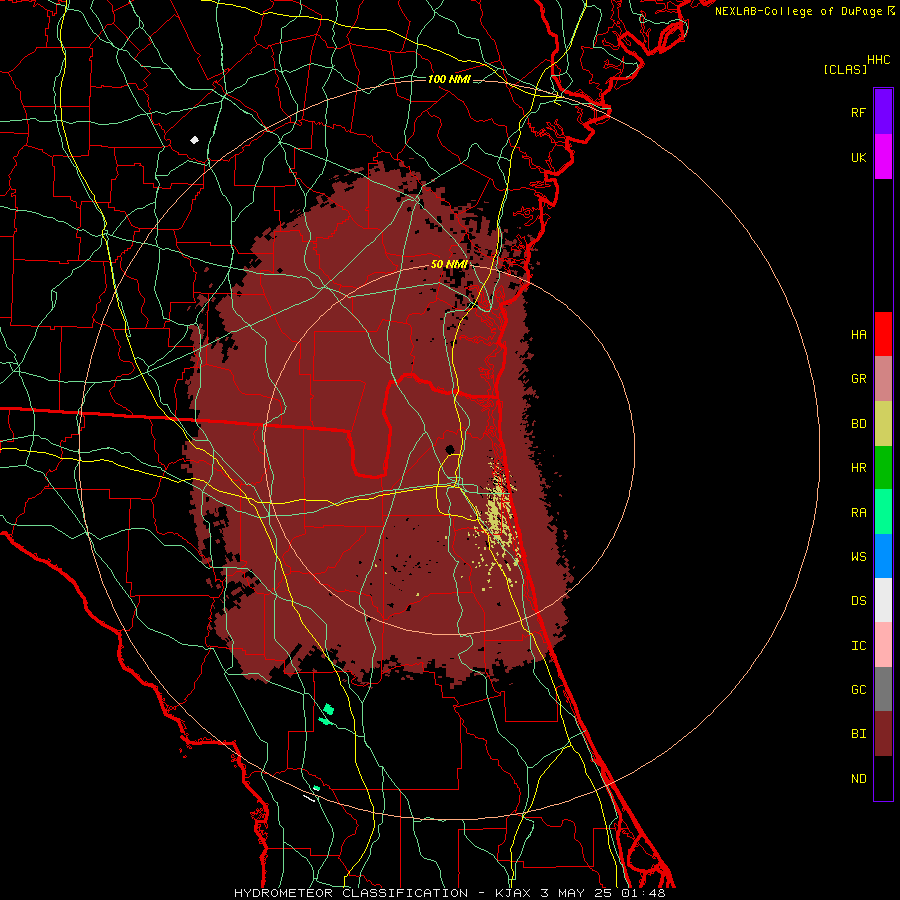900x900 pixels.
Task: Click the DS white legend color block
Action: 883,600
